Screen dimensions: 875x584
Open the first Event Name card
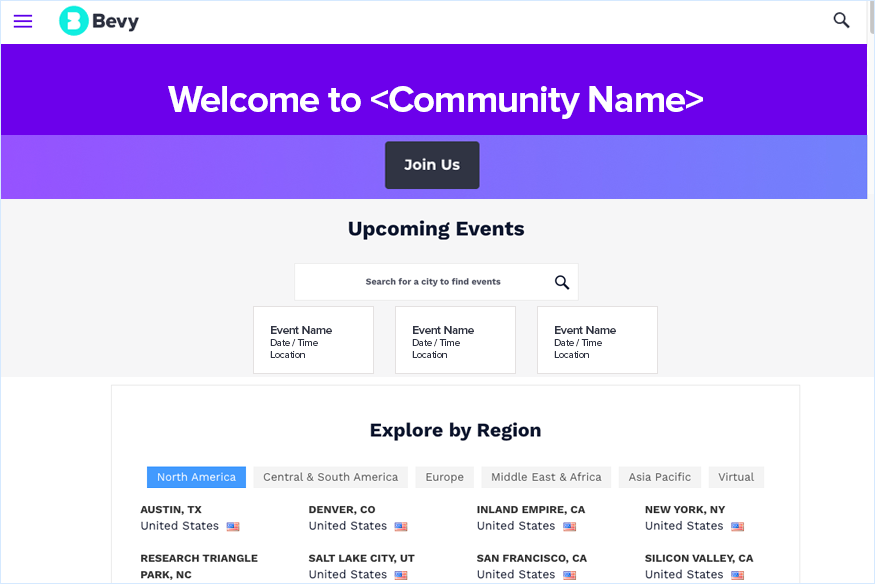tap(313, 340)
